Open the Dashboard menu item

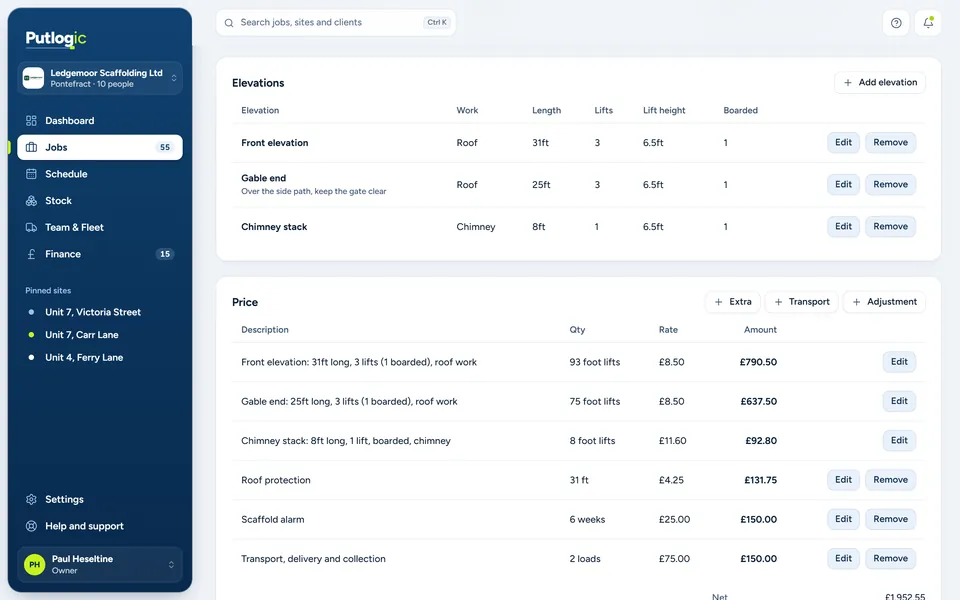(100, 121)
